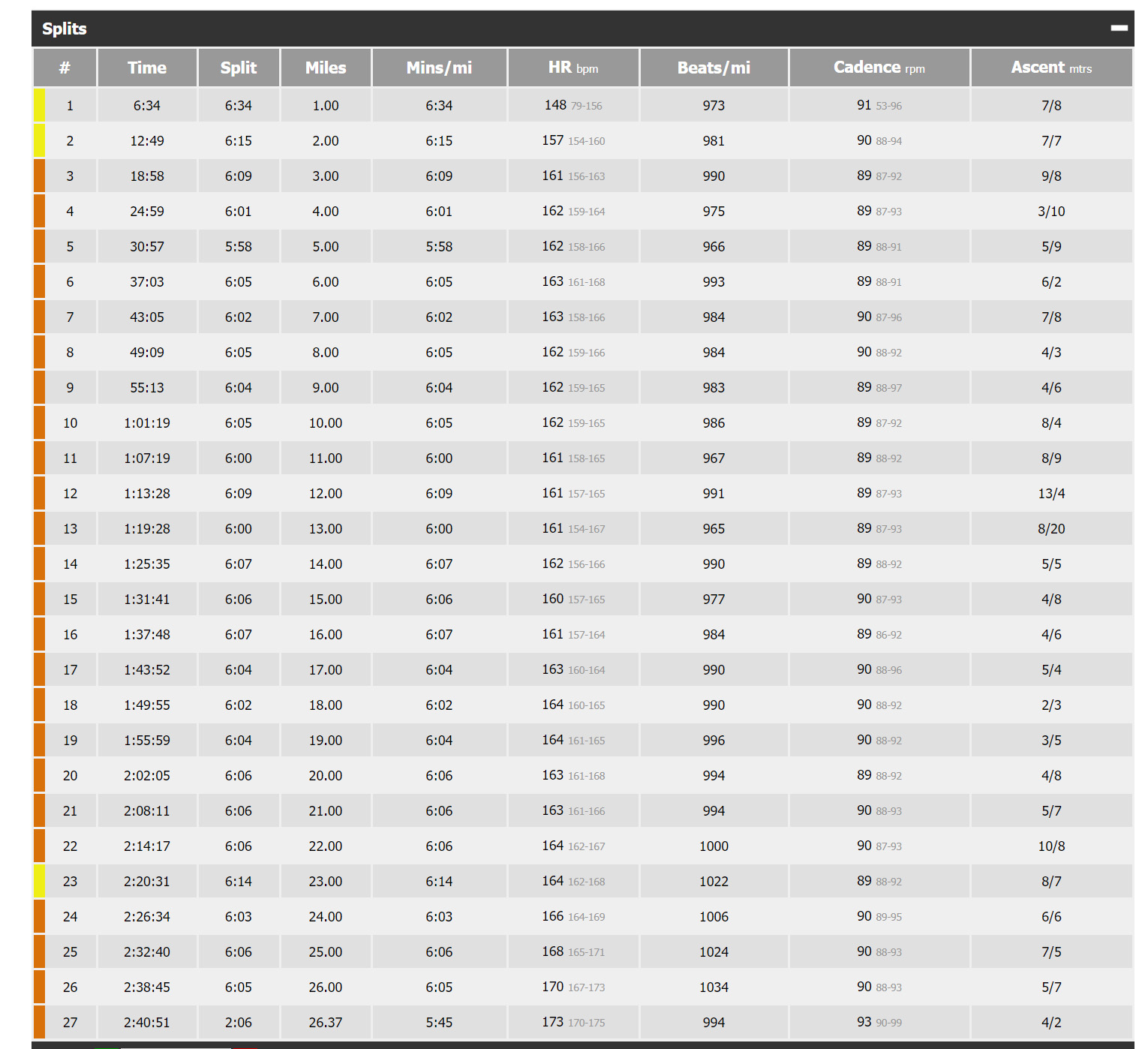Click time 24:59 in split 4
The width and height of the screenshot is (1148, 1049).
[x=147, y=212]
